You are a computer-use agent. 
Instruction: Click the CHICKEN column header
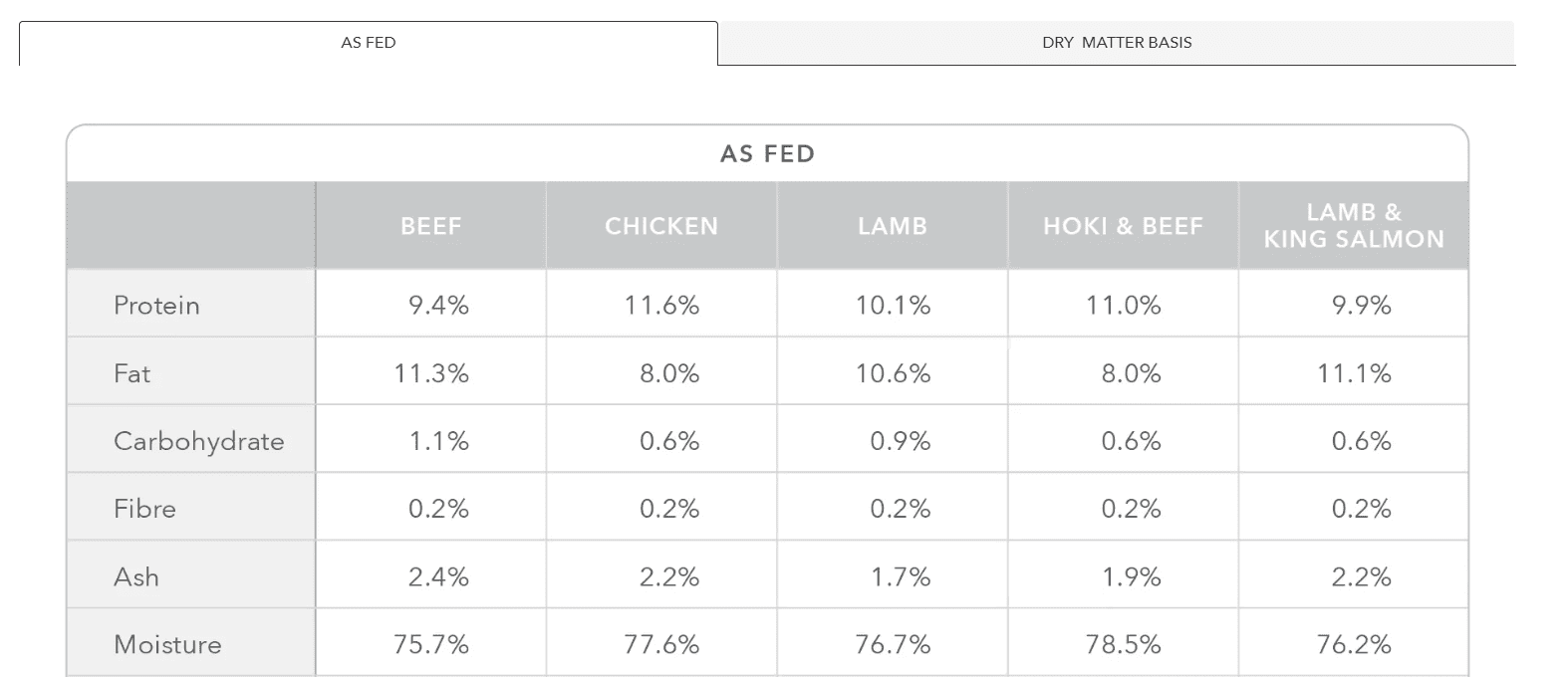click(660, 226)
